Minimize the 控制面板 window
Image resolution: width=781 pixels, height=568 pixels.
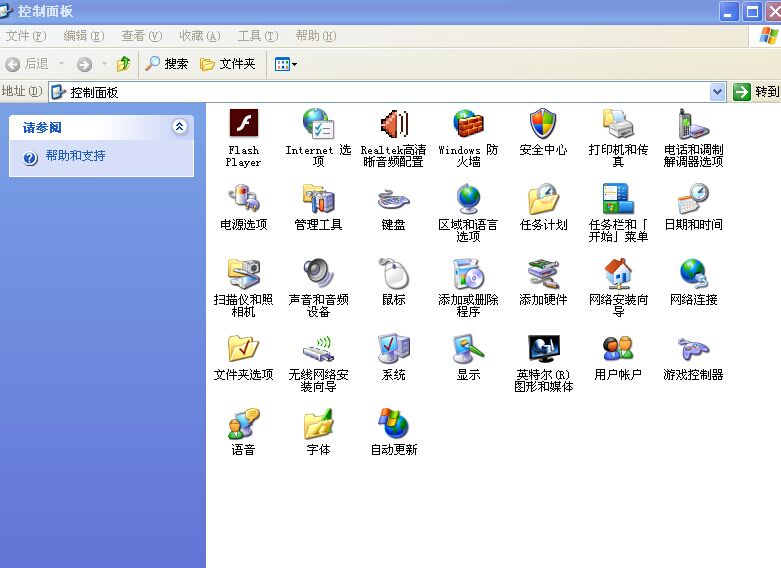(x=728, y=12)
